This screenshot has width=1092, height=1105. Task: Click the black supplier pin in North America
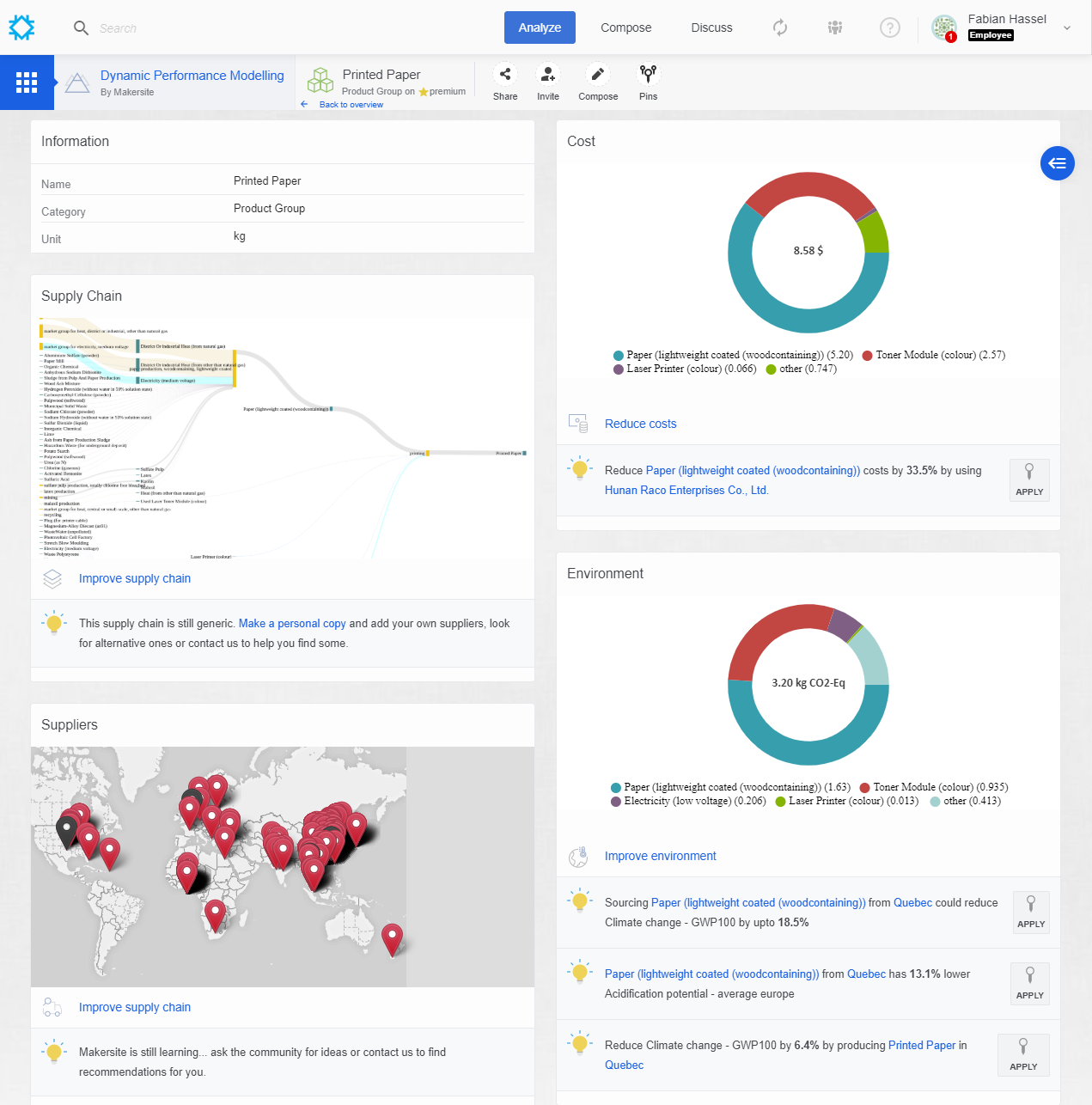[x=66, y=833]
